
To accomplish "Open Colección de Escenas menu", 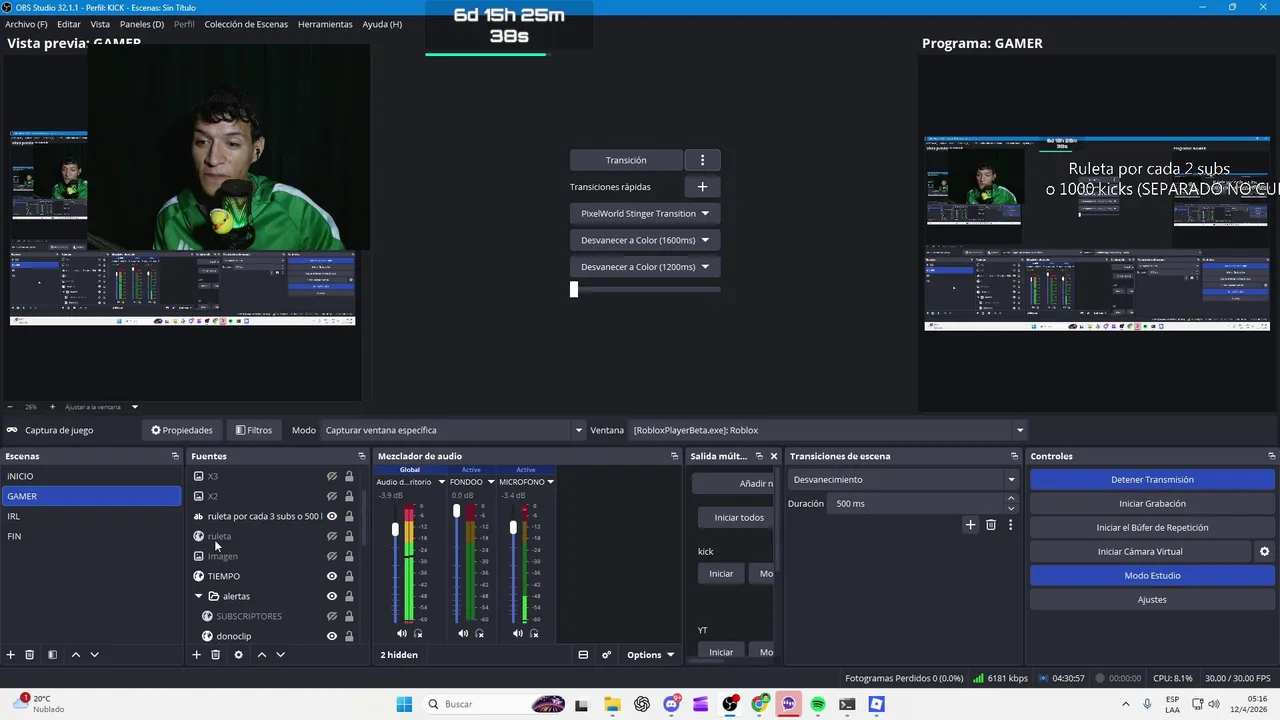I will point(246,24).
